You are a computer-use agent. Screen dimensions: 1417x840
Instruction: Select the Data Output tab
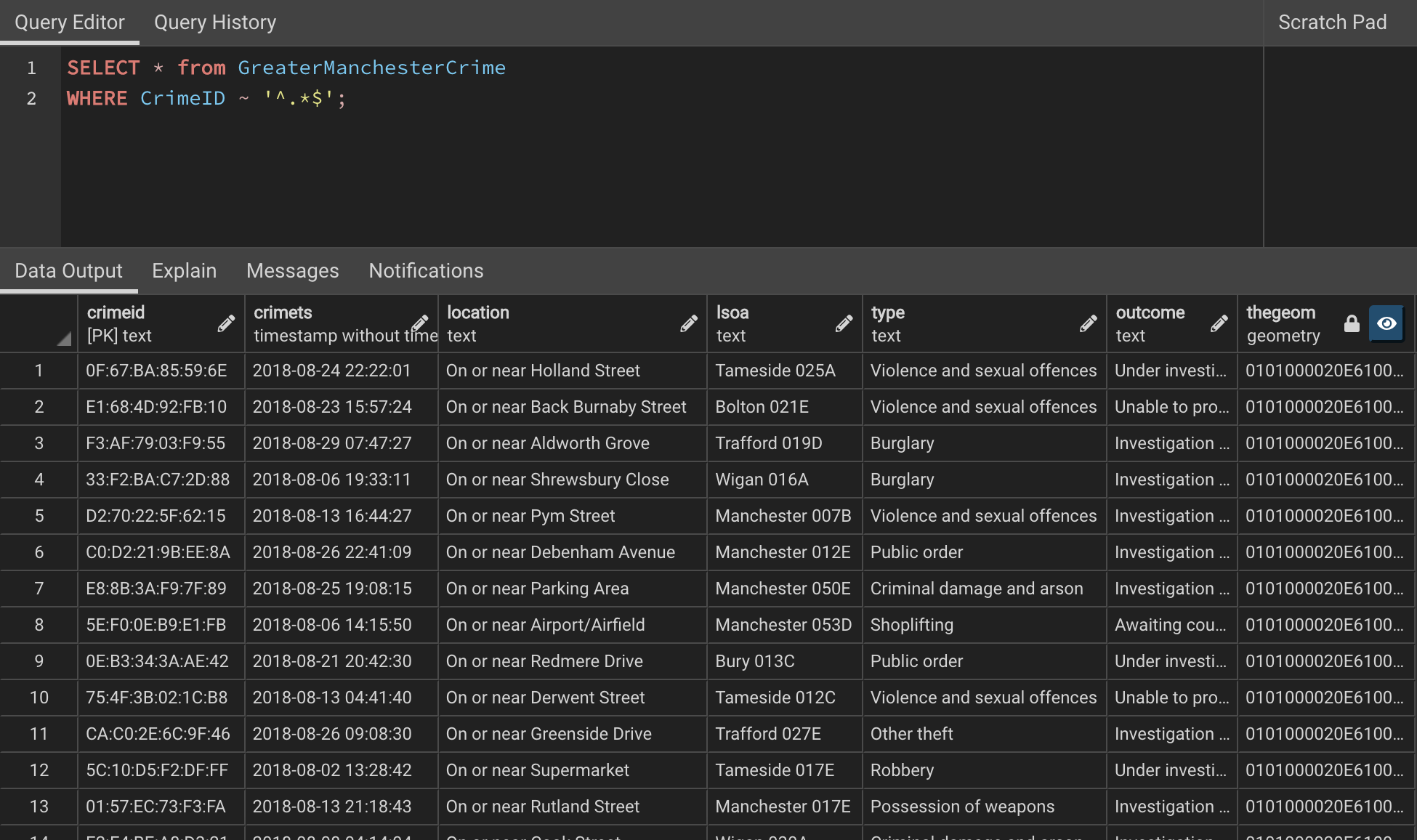coord(68,271)
